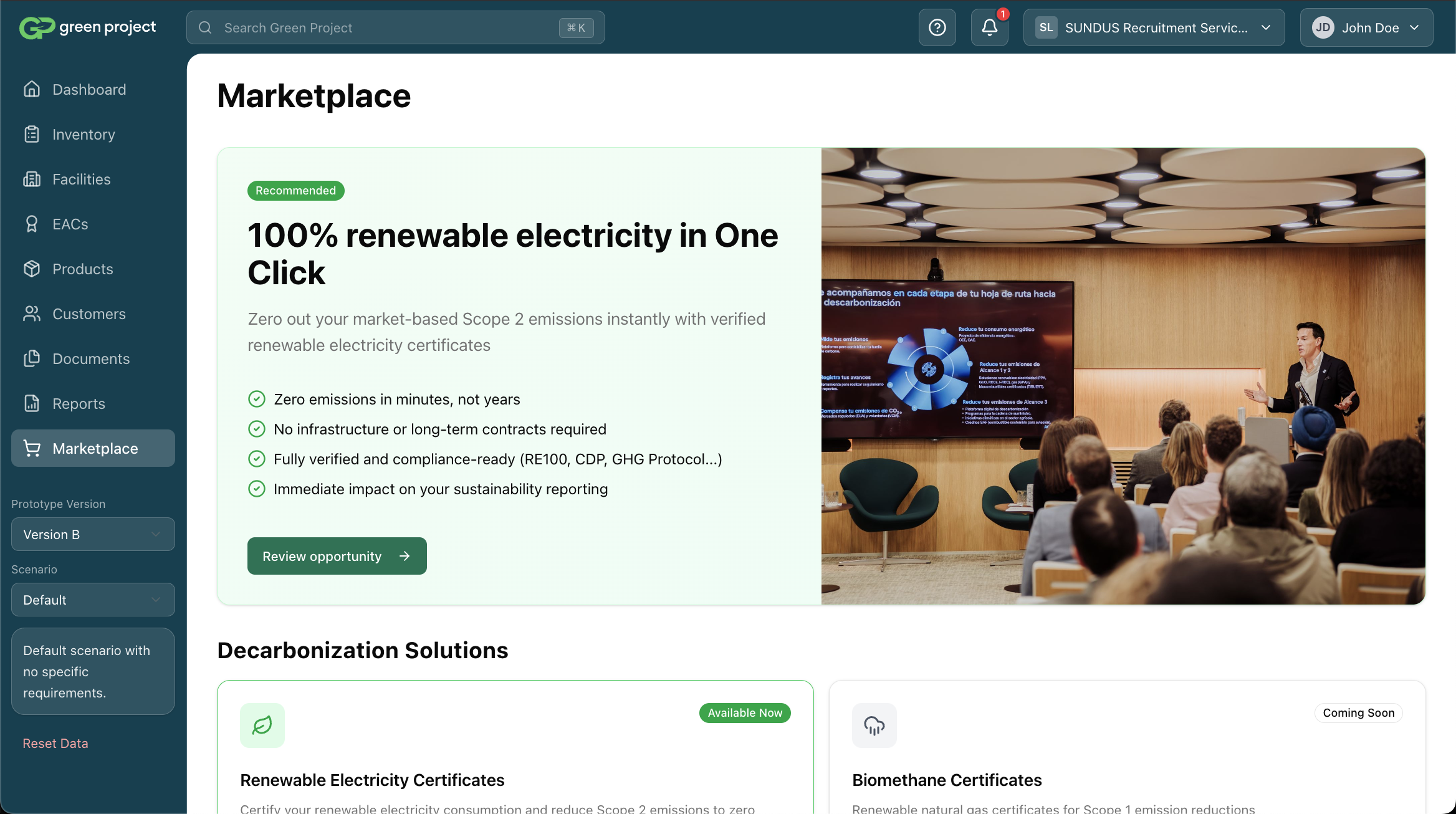Click the search magnifier icon
Image resolution: width=1456 pixels, height=814 pixels.
point(205,27)
